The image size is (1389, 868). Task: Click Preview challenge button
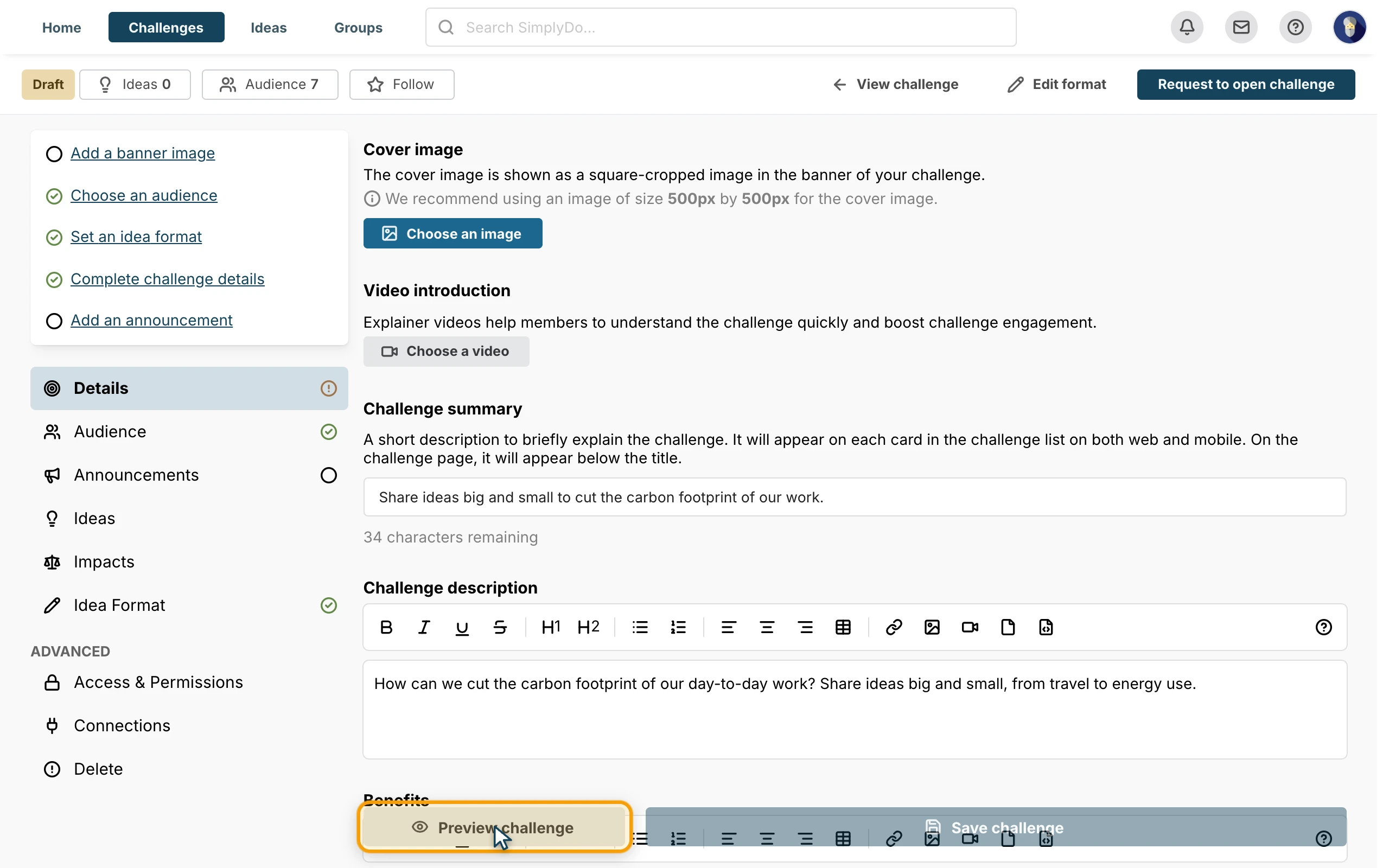click(x=494, y=827)
